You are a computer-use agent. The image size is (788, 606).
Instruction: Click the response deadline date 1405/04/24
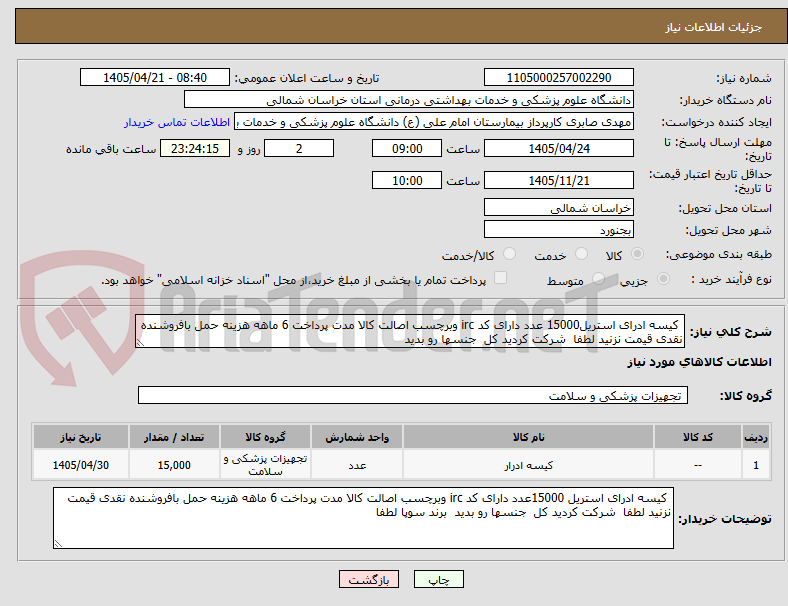point(558,148)
